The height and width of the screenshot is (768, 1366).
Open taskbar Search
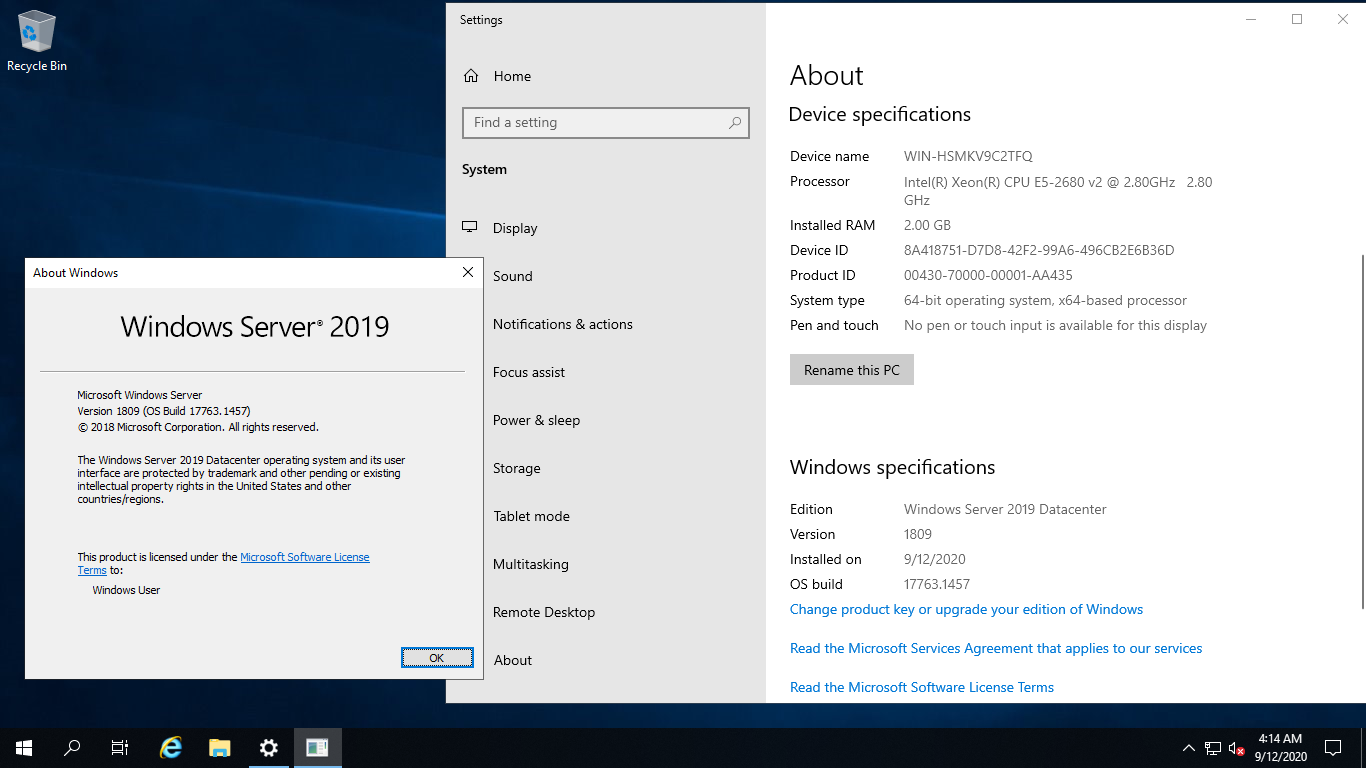[x=72, y=747]
